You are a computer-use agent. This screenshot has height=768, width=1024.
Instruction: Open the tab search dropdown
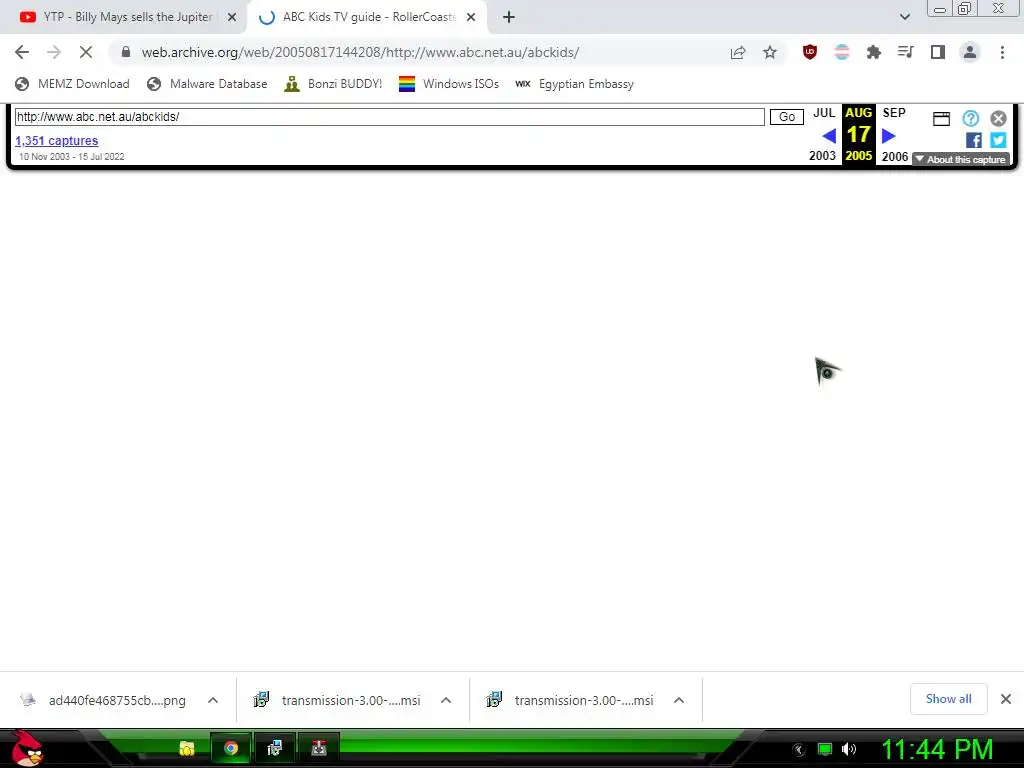pyautogui.click(x=904, y=17)
